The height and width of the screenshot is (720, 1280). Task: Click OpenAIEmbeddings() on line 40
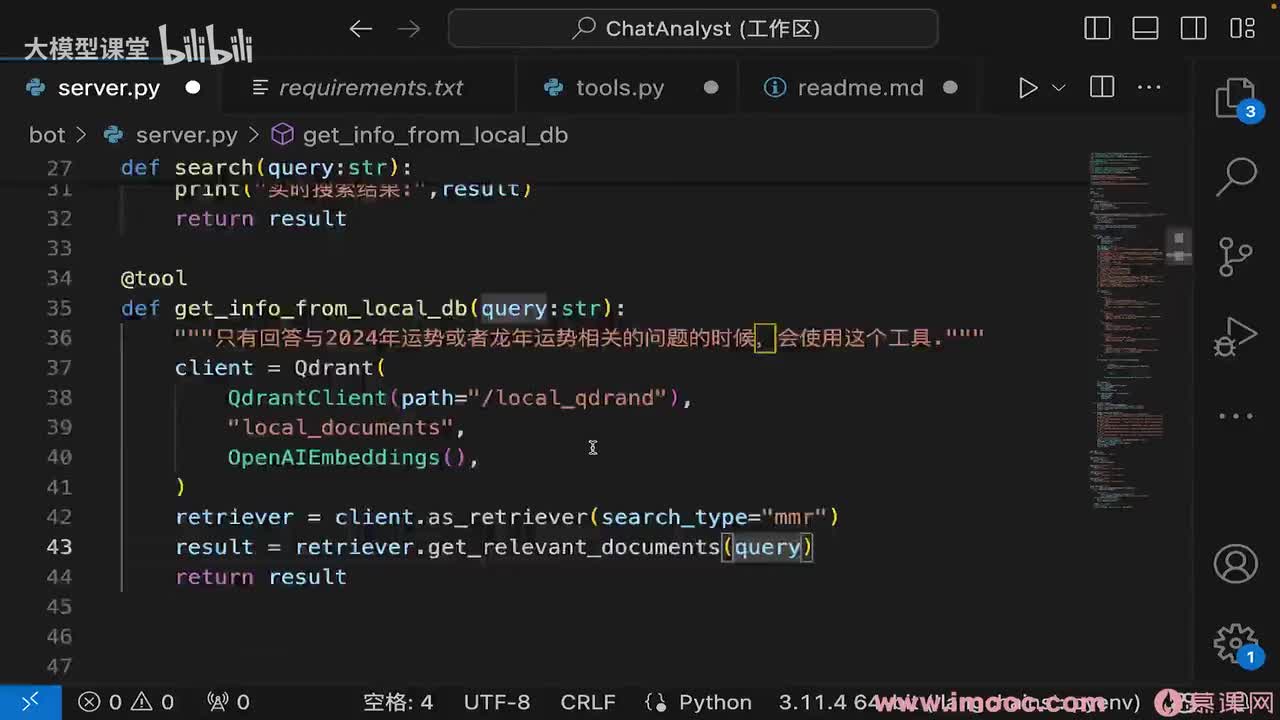pos(347,458)
